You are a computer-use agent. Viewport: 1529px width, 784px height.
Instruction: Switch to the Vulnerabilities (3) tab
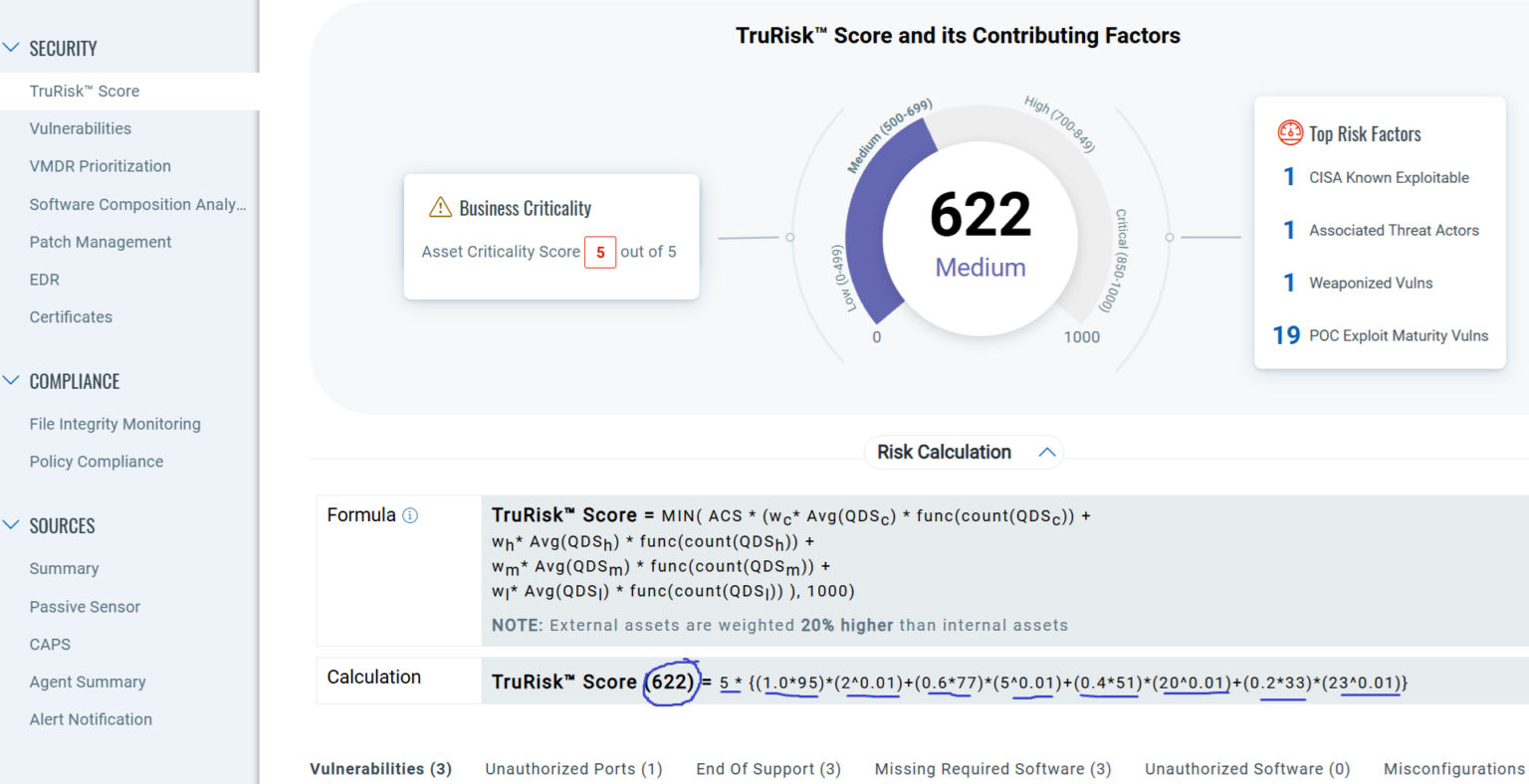(380, 768)
